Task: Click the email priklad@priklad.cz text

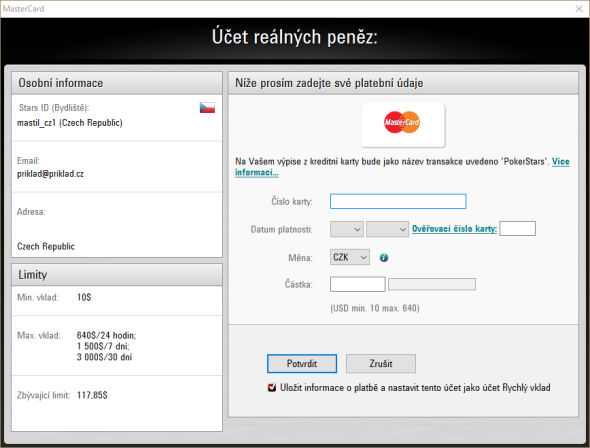Action: click(x=50, y=174)
